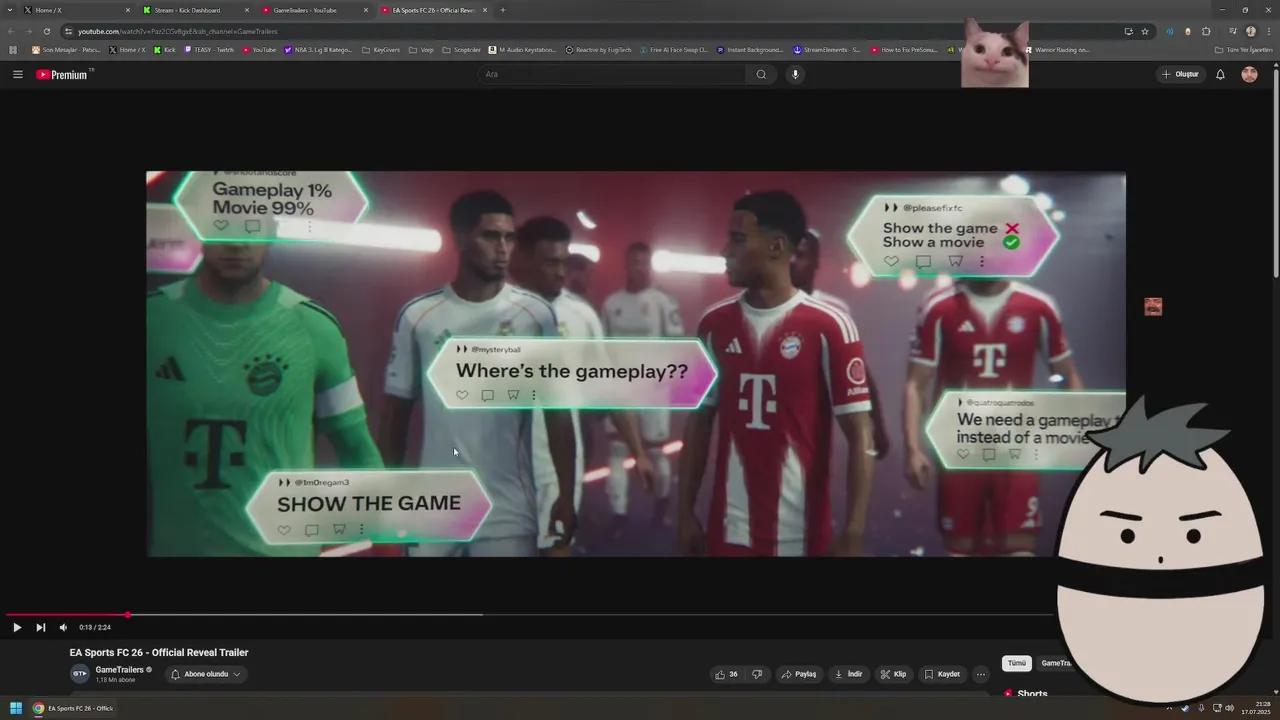Open StreamElements bookmark
Viewport: 1280px width, 720px height.
(x=826, y=49)
